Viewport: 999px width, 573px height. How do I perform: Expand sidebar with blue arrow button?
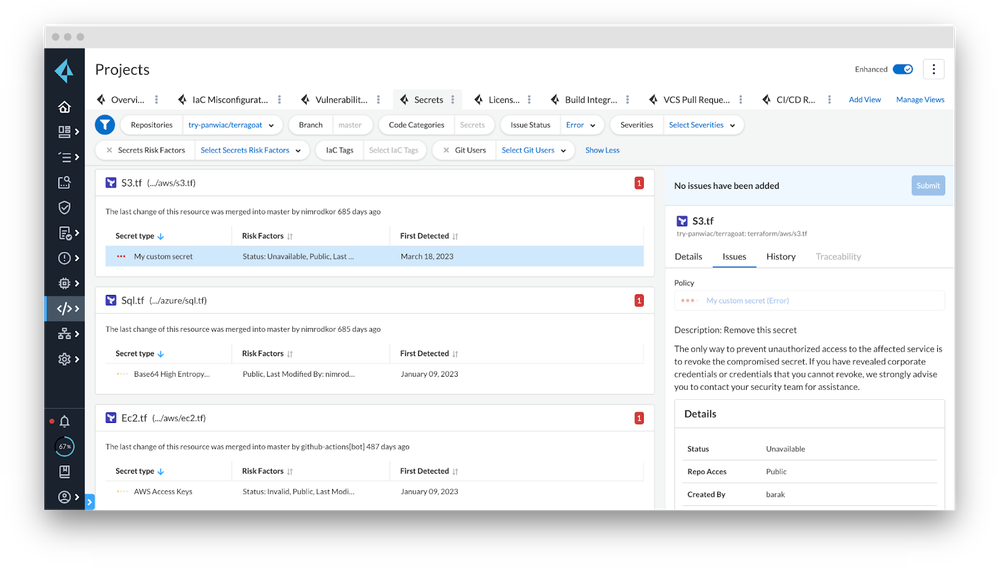pyautogui.click(x=90, y=502)
